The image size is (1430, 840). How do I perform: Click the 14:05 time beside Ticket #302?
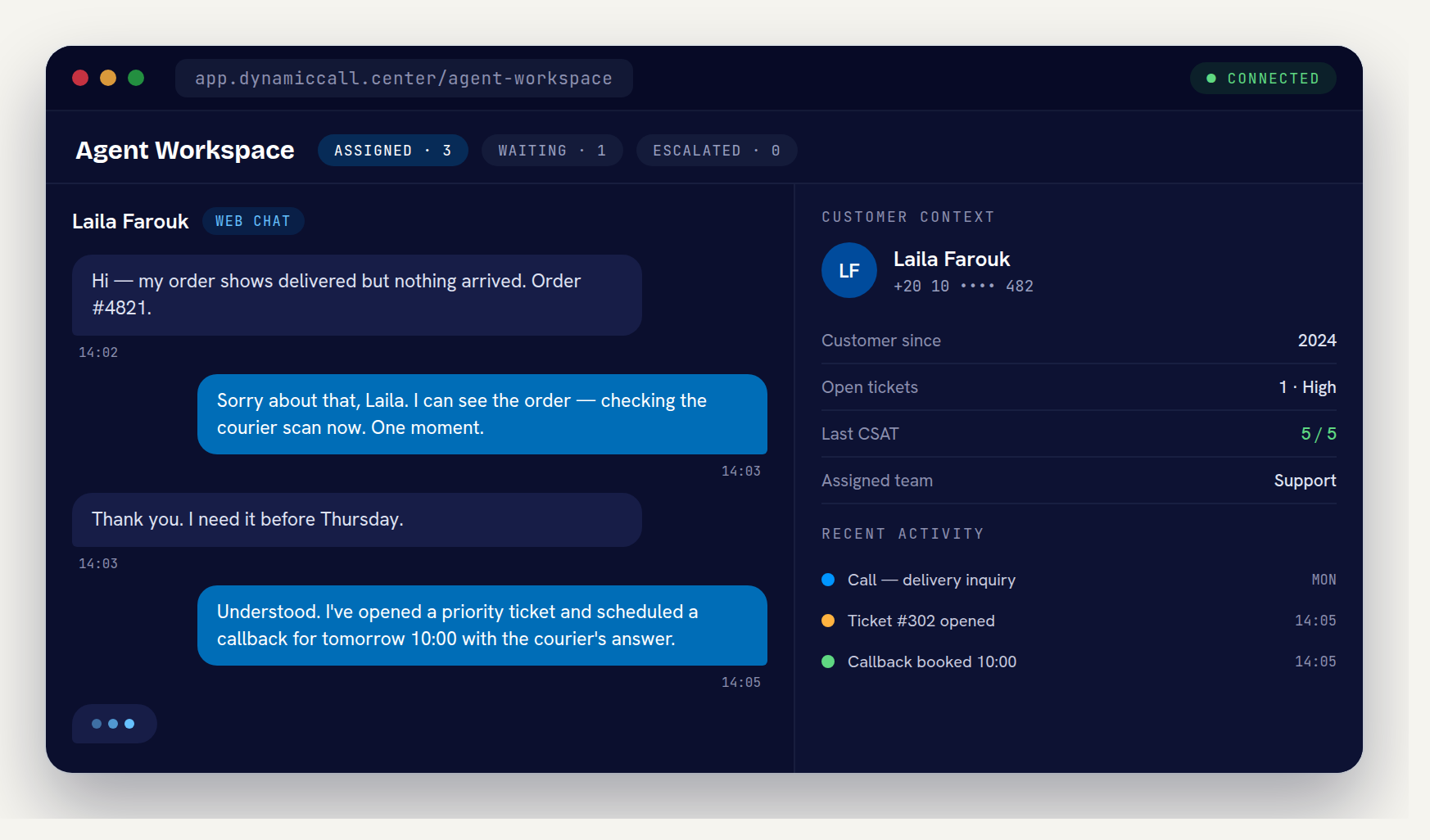1315,621
